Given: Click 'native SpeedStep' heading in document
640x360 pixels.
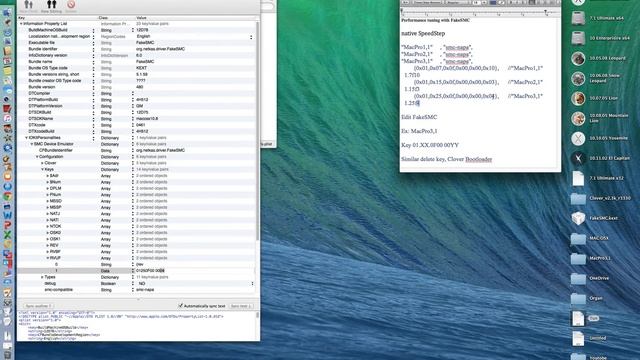Looking at the screenshot, I should (423, 33).
